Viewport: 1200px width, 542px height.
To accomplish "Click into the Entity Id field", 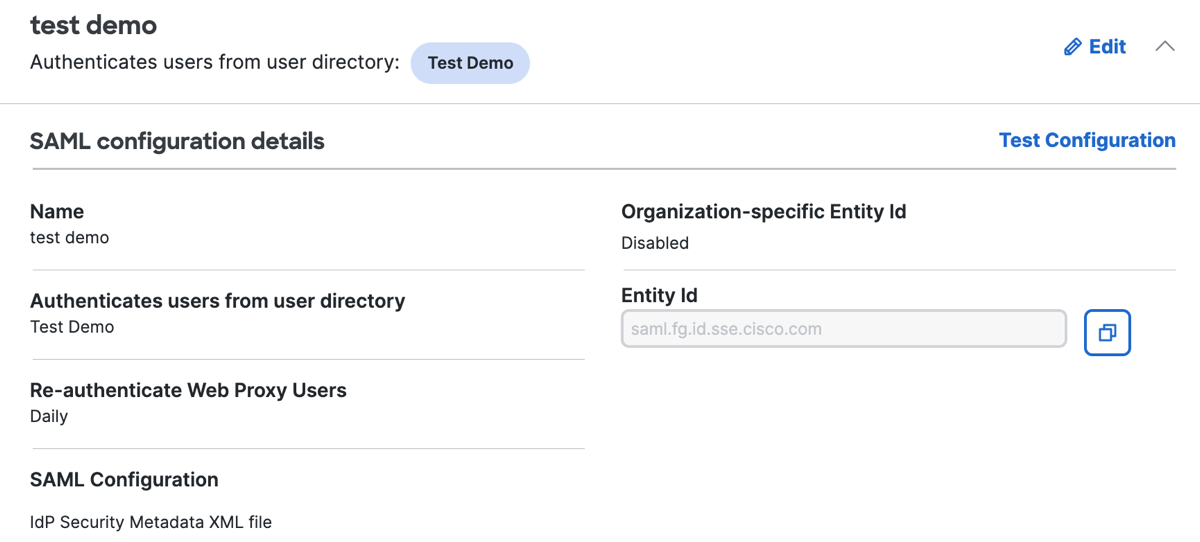I will [844, 329].
